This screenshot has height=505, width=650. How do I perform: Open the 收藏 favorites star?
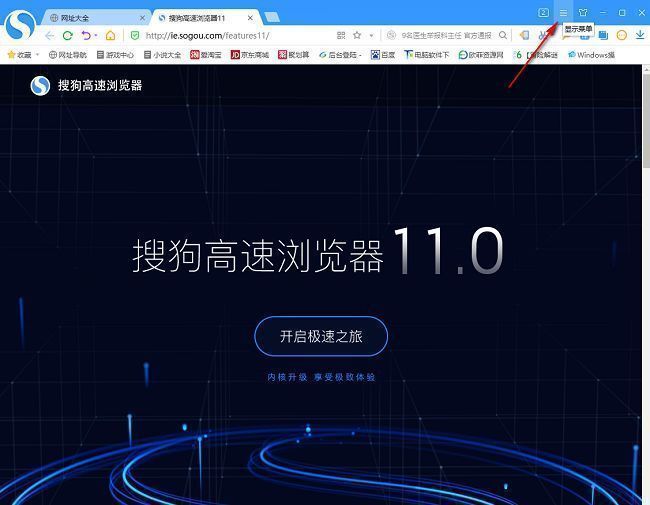tap(19, 55)
